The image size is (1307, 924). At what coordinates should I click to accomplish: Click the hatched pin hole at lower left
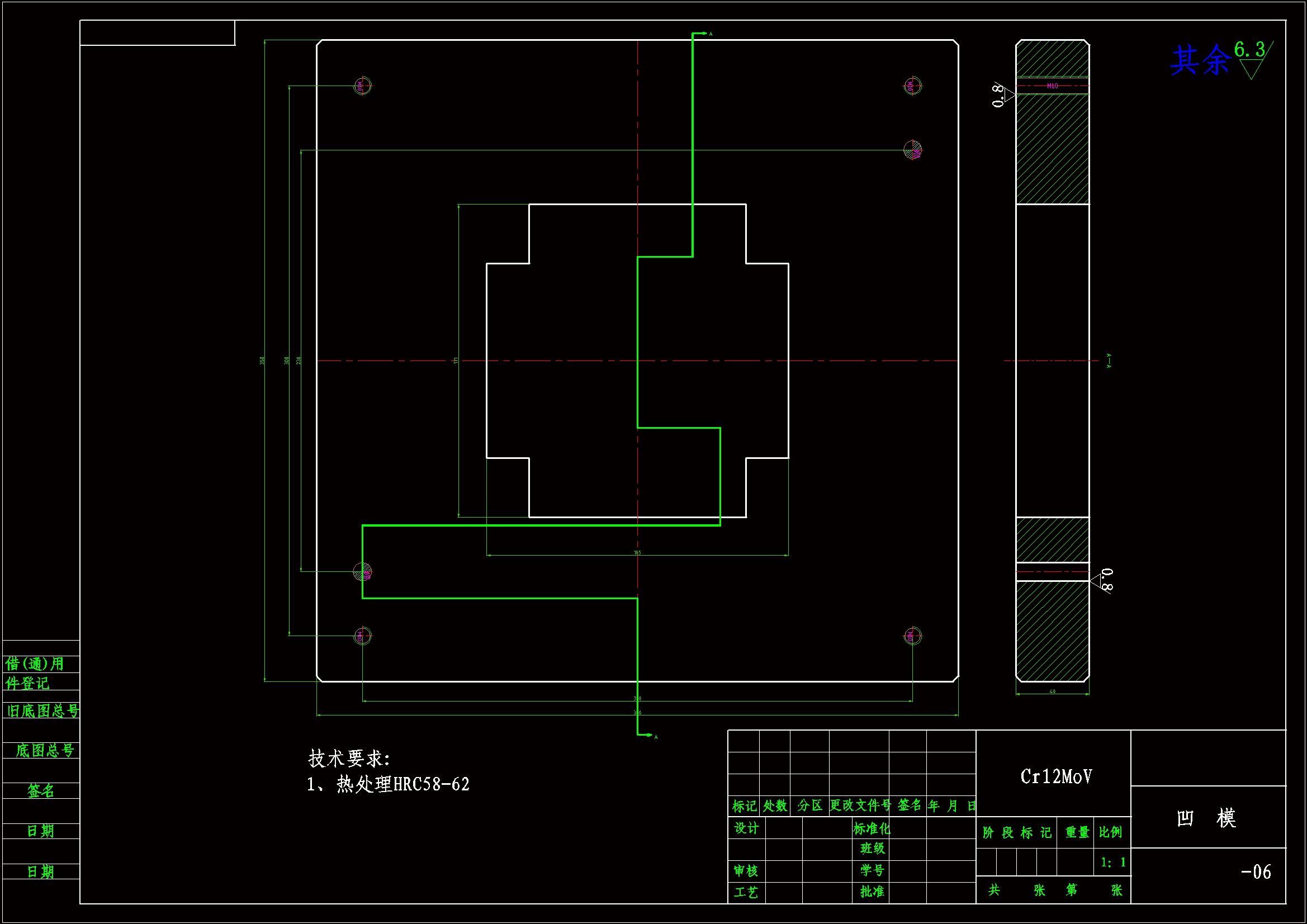click(363, 572)
